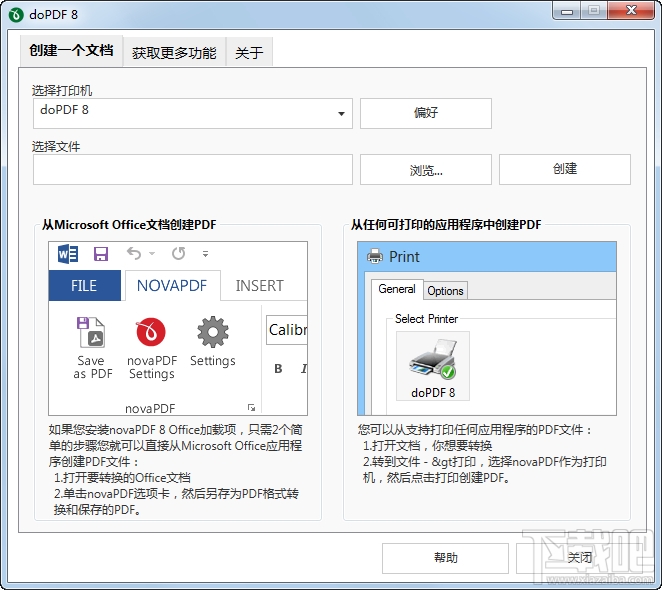This screenshot has height=590, width=662.
Task: Click the 创建 button
Action: (x=564, y=169)
